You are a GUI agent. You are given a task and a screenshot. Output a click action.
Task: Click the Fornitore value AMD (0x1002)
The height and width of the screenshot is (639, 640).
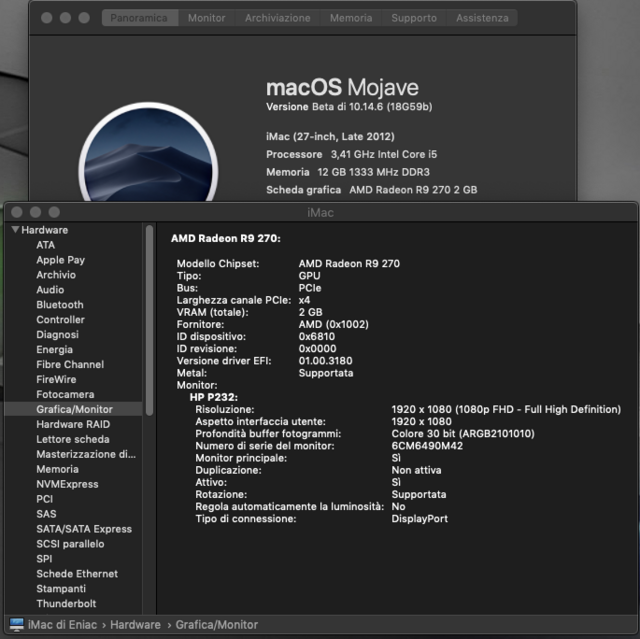click(x=333, y=324)
